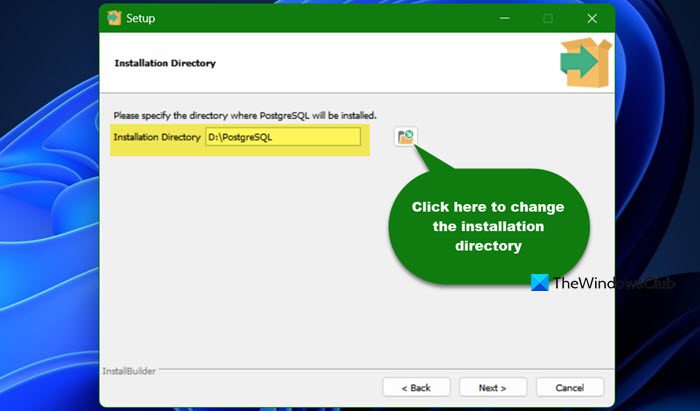Click the 'Installation Directory' field label

point(157,137)
